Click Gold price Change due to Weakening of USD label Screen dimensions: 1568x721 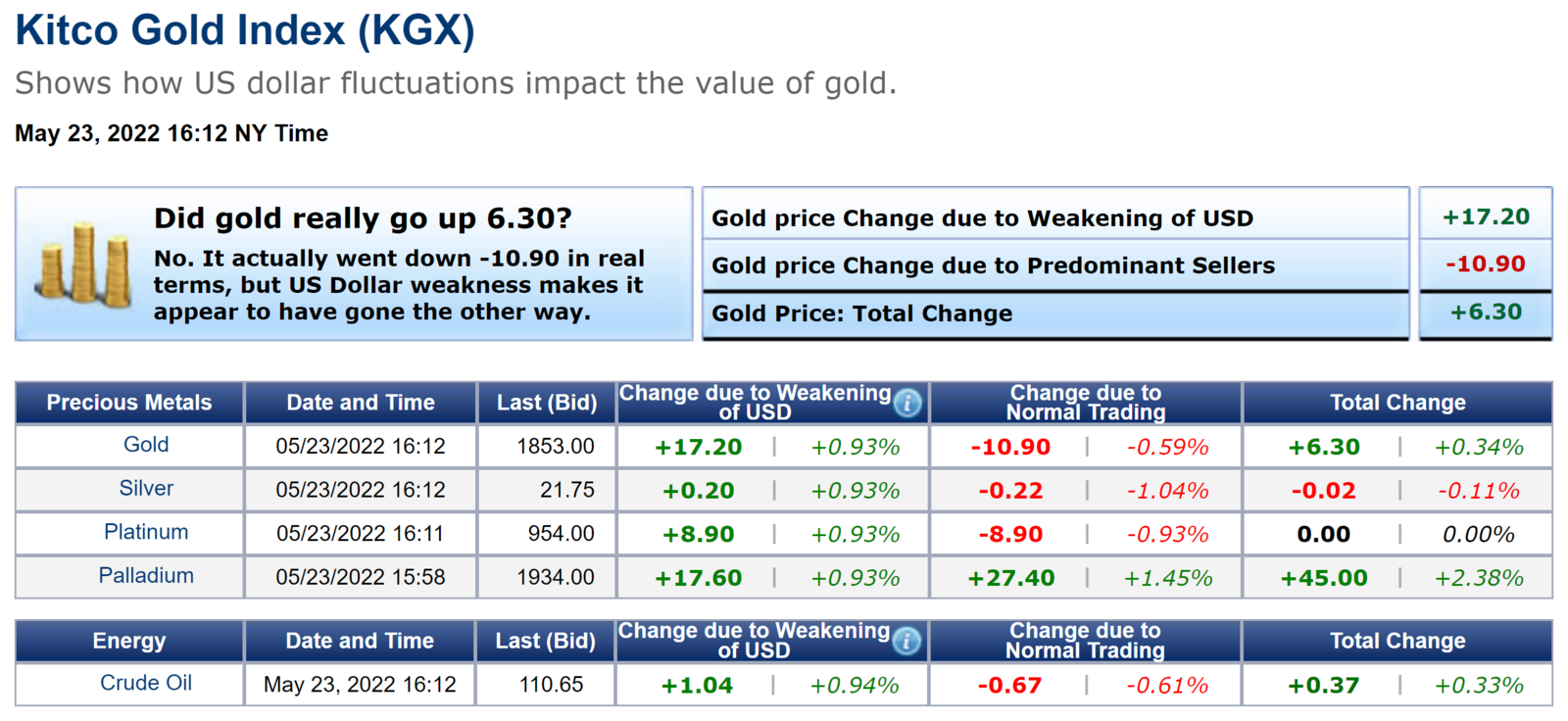[x=982, y=218]
